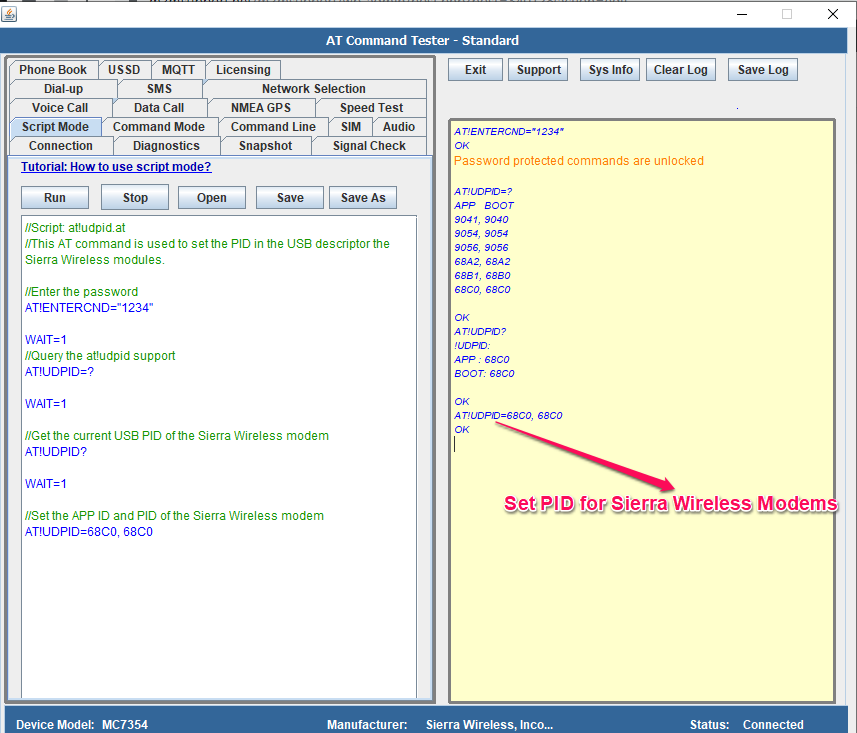Go to the Dial-up tab
The height and width of the screenshot is (733, 857).
[63, 89]
